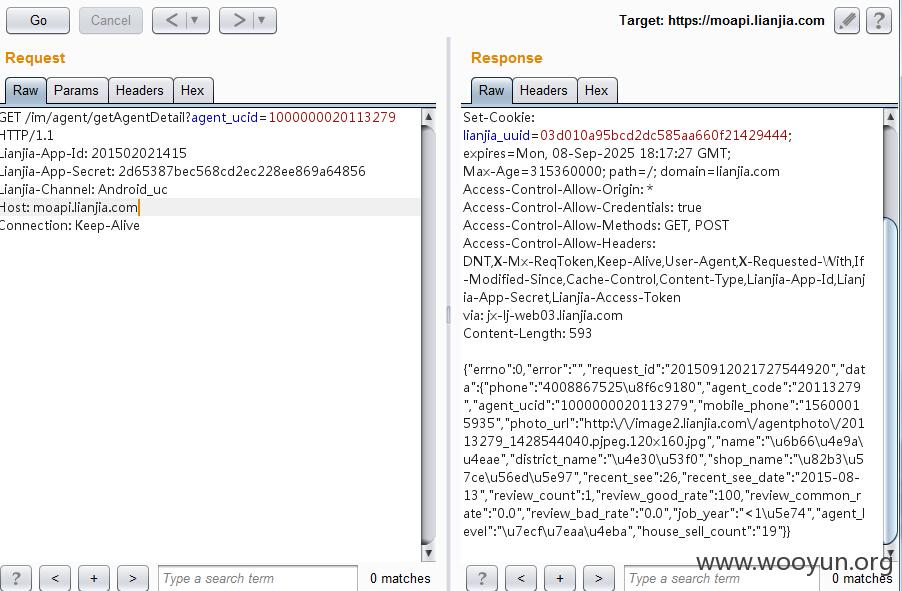Click request pane scroll down arrow

[x=428, y=553]
